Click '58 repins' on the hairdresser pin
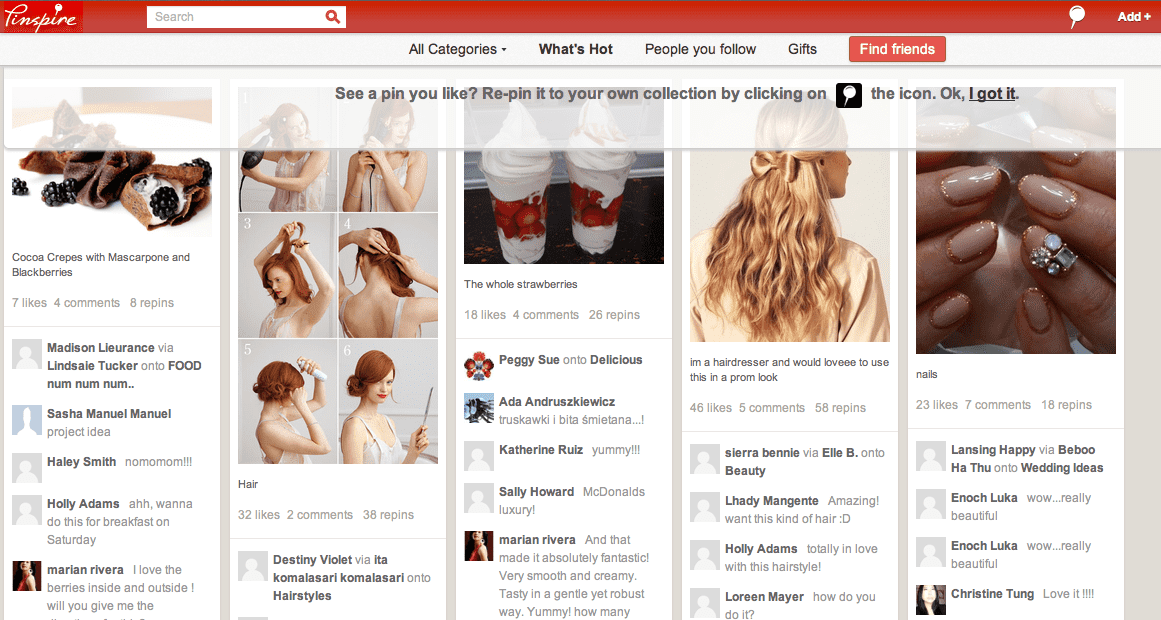 click(840, 408)
